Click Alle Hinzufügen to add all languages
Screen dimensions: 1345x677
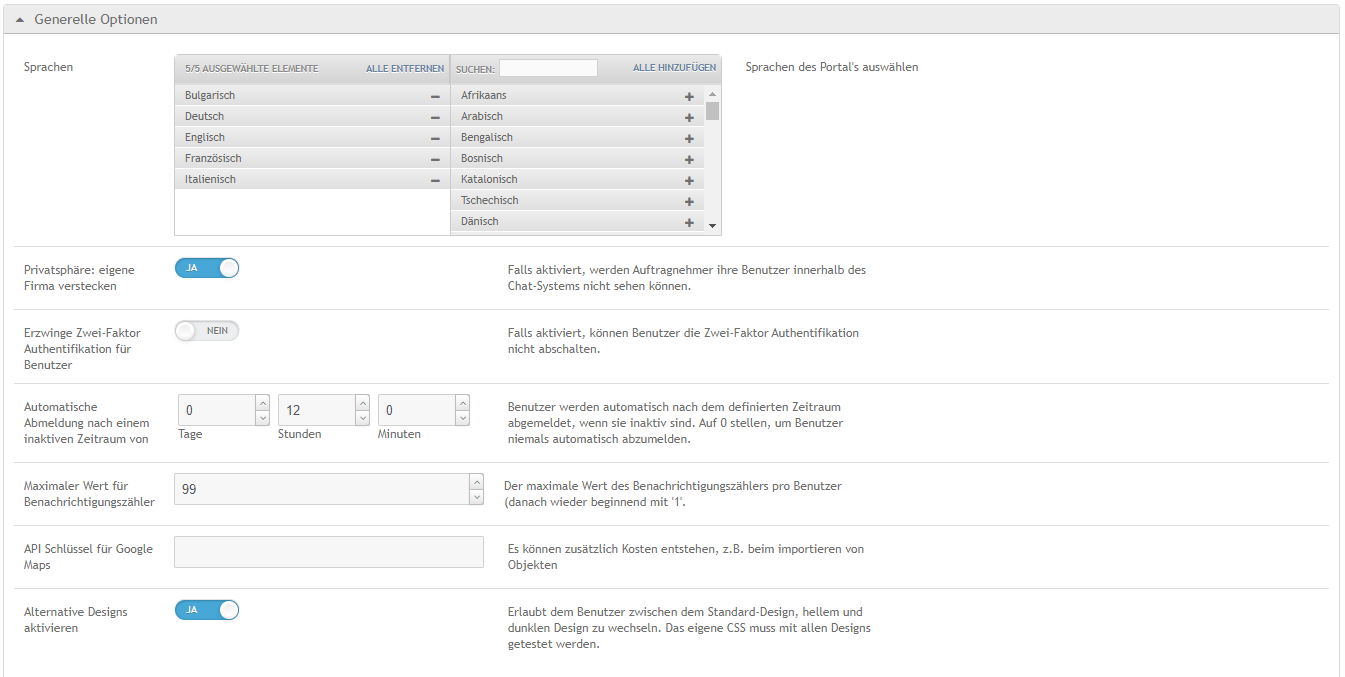[x=674, y=68]
